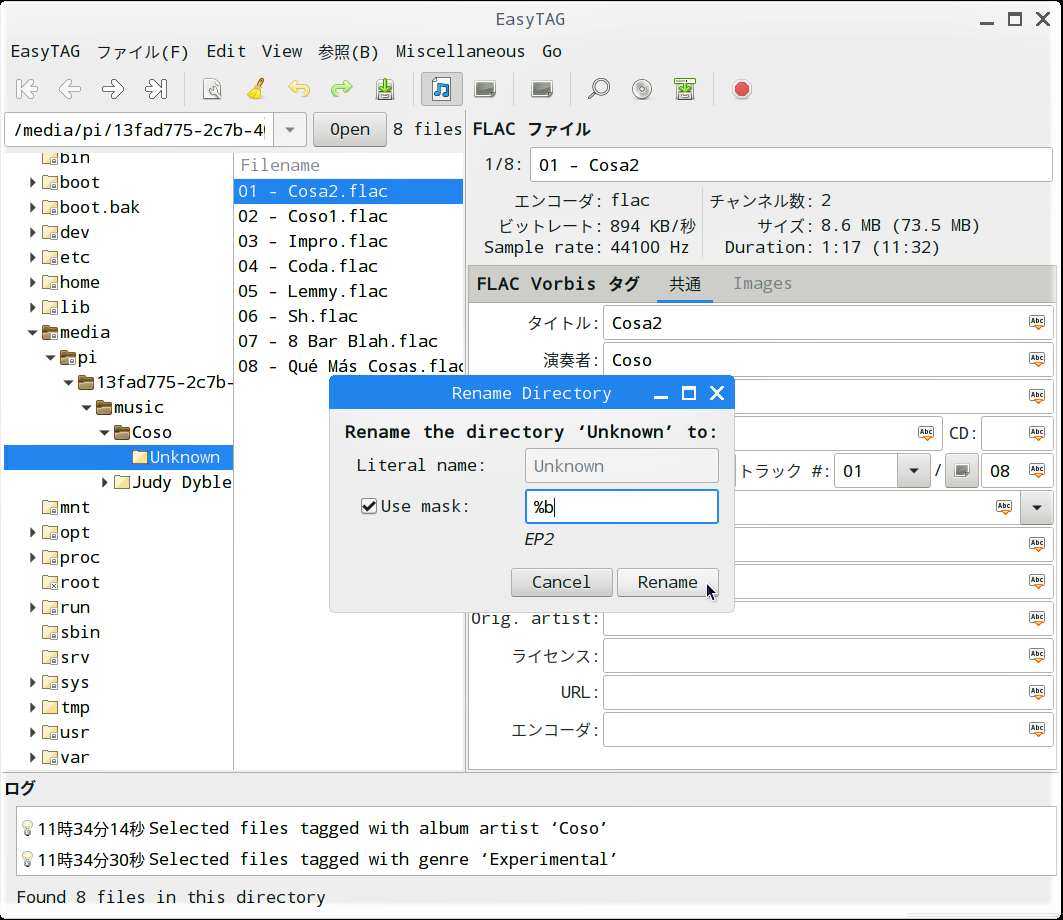Click Cancel in Rename Directory dialog

(x=561, y=582)
